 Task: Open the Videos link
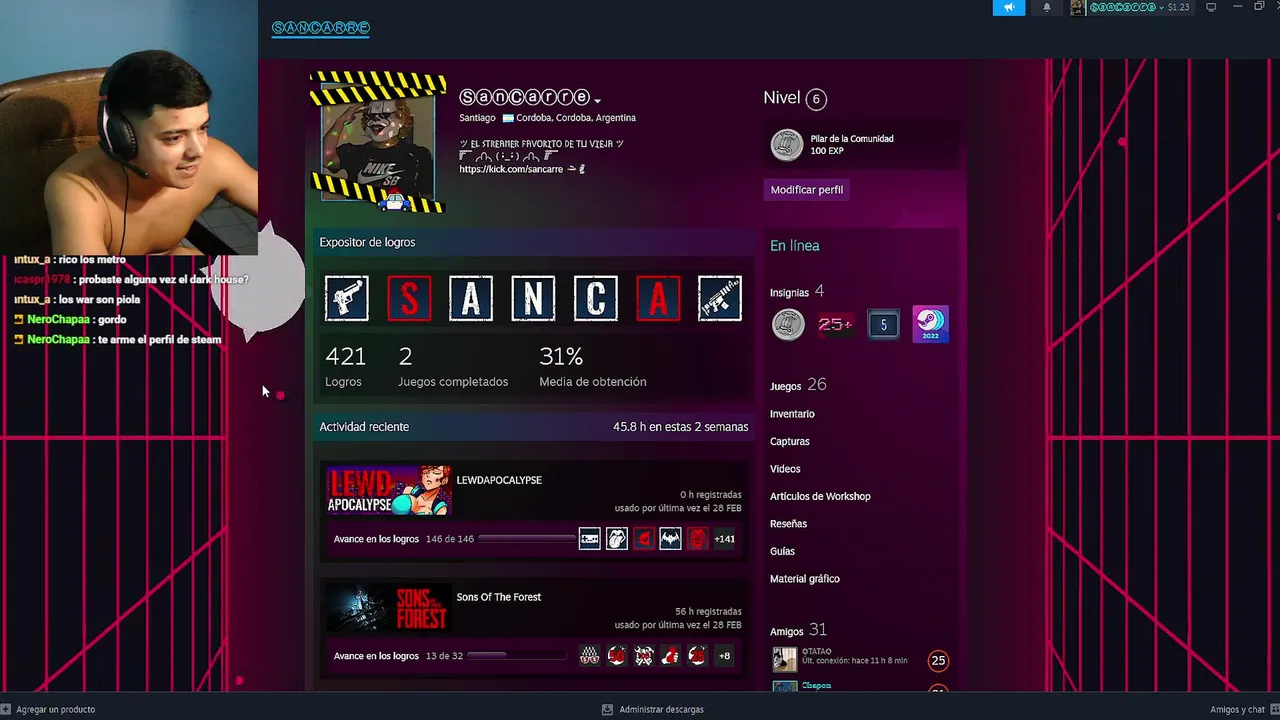(785, 469)
